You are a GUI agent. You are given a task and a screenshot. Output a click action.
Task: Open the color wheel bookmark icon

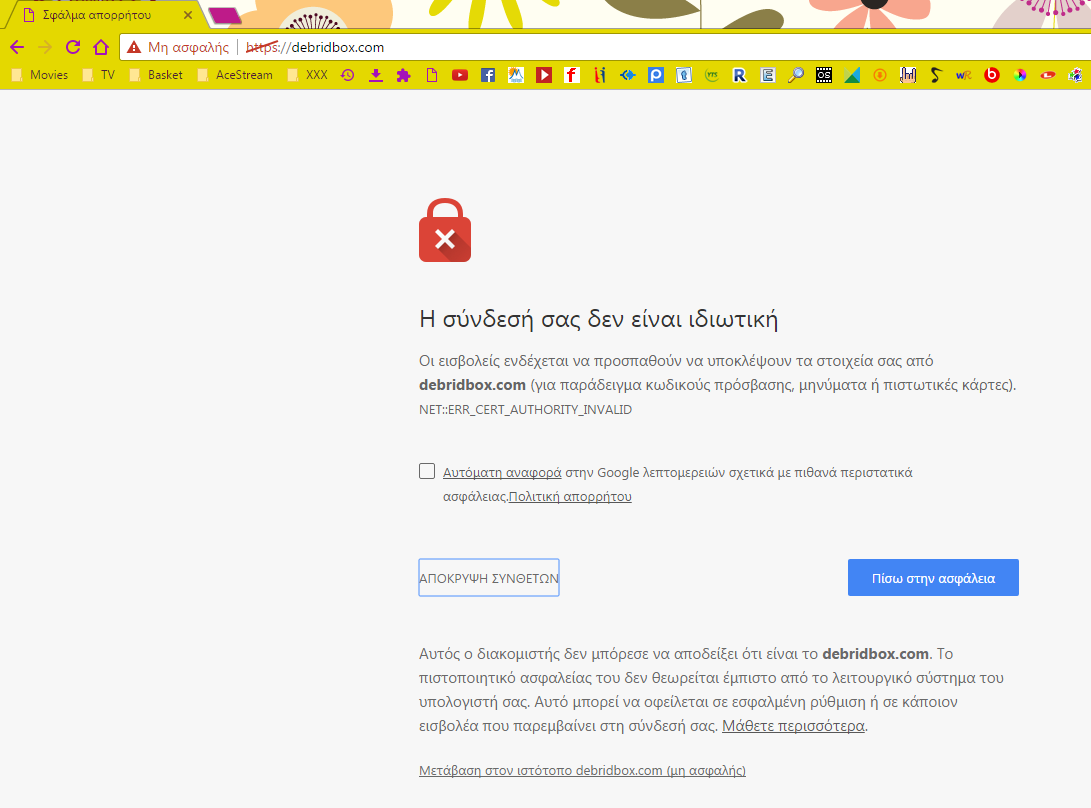pos(1020,75)
